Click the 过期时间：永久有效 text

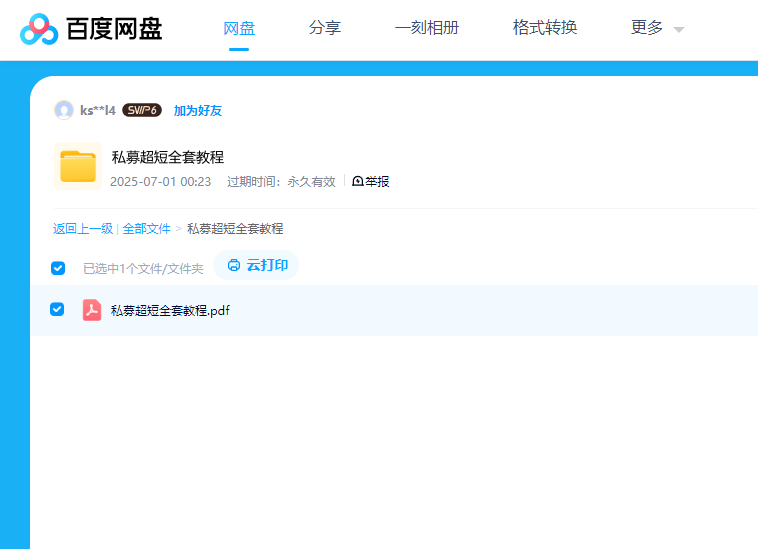(281, 182)
